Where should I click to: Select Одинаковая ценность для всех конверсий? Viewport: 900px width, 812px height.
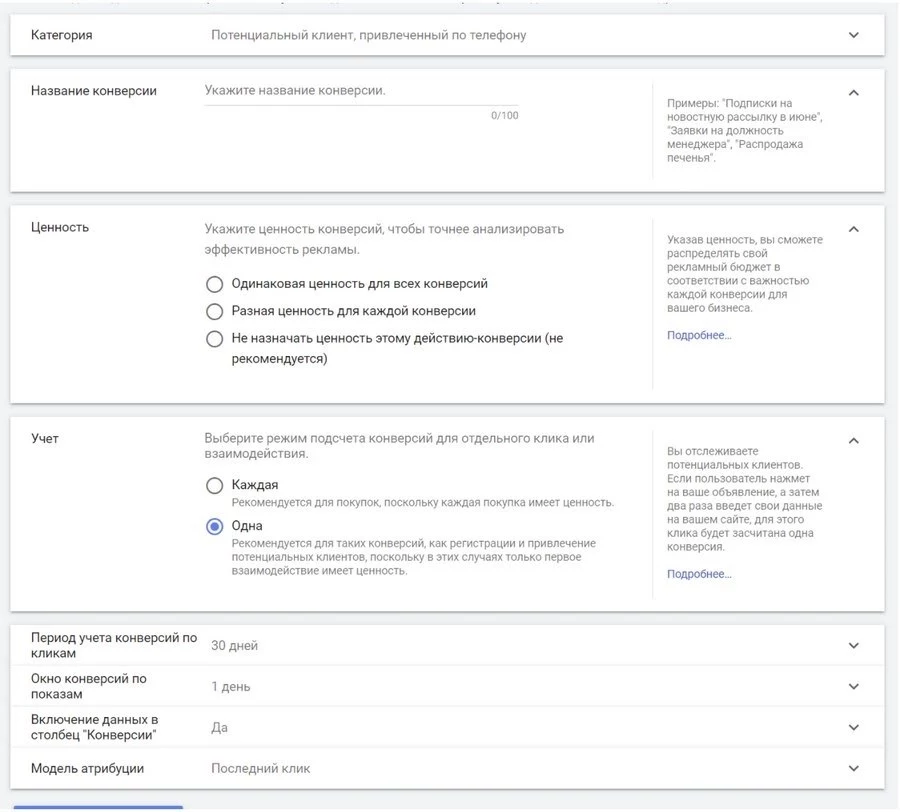(x=214, y=284)
